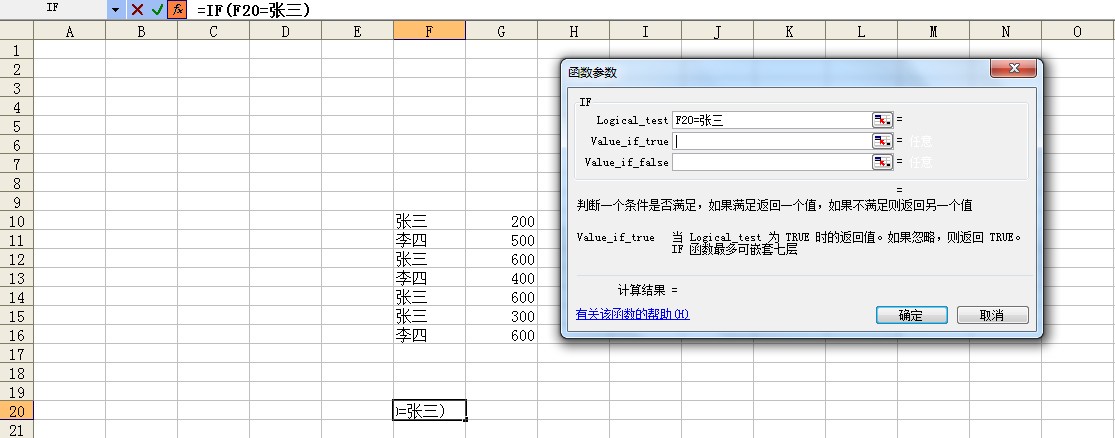Click cell F12 containing 张三
Screen dimensions: 1115x438
coord(429,259)
